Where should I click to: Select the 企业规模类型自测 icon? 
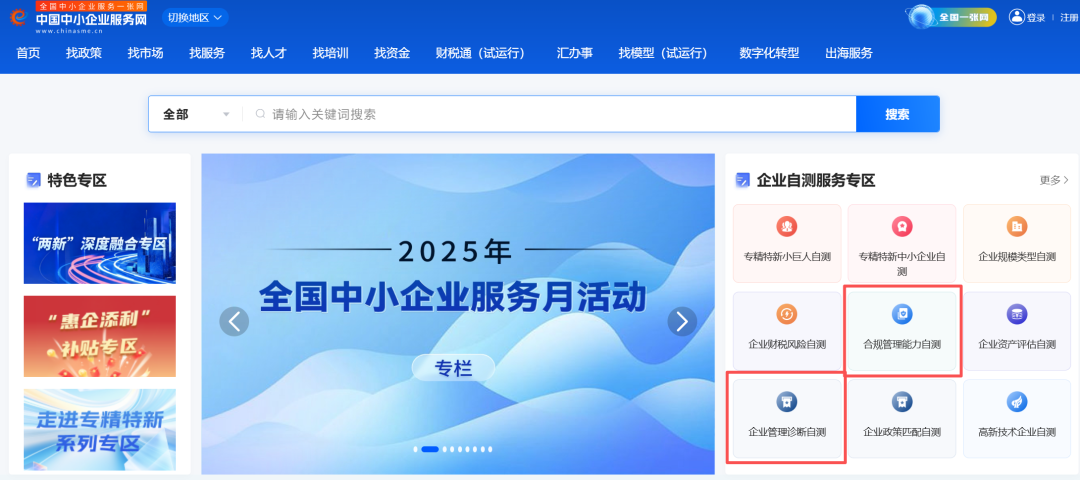(x=1017, y=227)
